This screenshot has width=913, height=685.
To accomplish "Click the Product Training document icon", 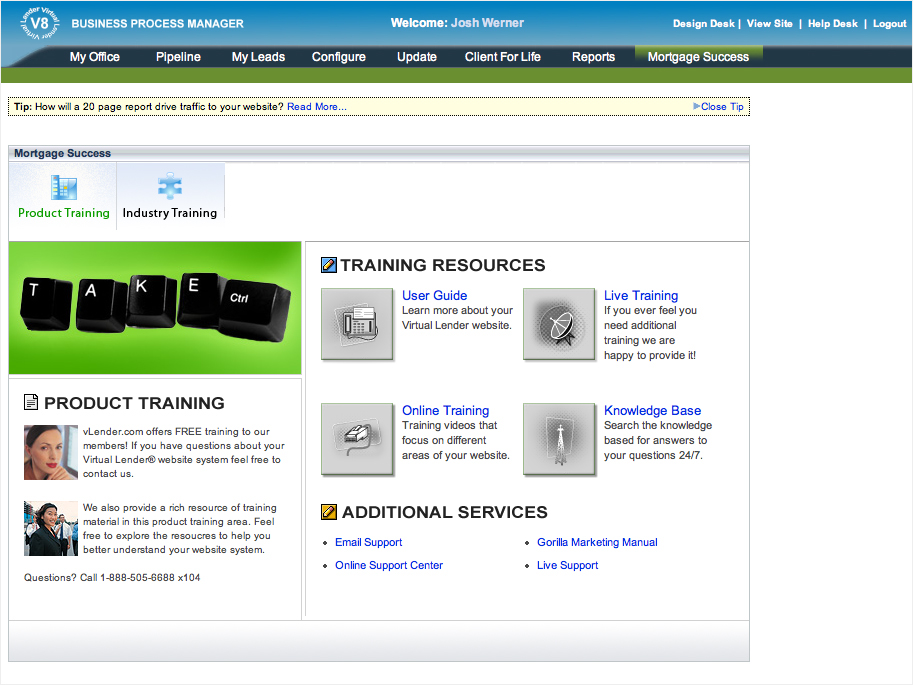I will [31, 402].
